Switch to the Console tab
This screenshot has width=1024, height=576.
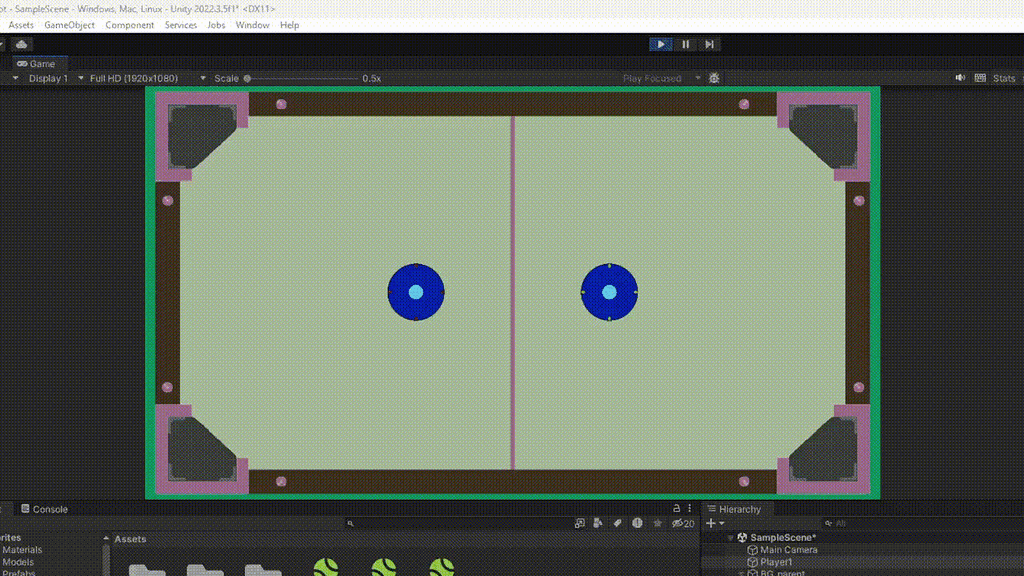coord(44,508)
